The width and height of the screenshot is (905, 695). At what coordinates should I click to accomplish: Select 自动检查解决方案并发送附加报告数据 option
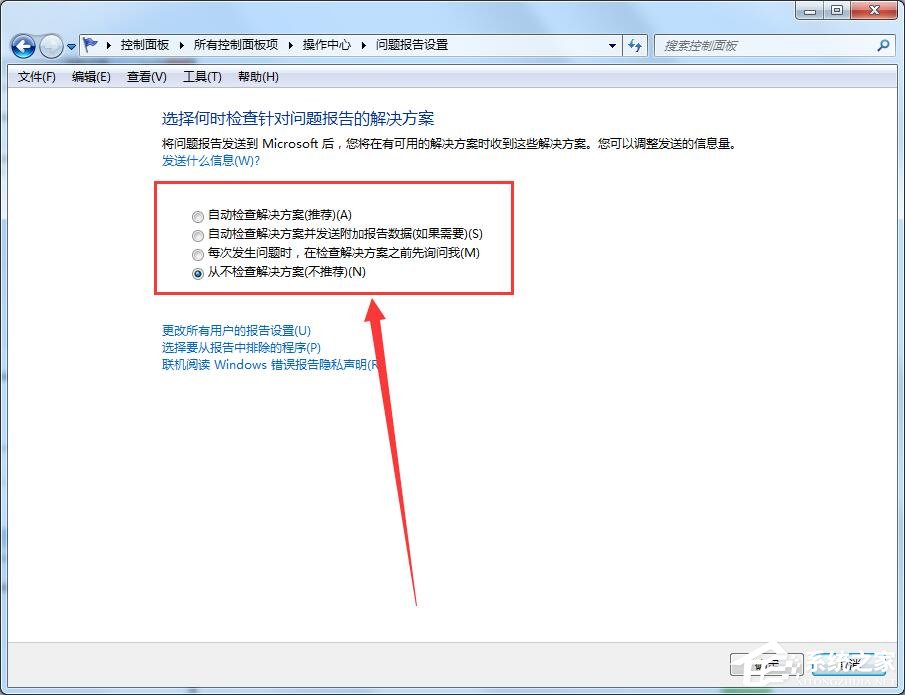197,235
